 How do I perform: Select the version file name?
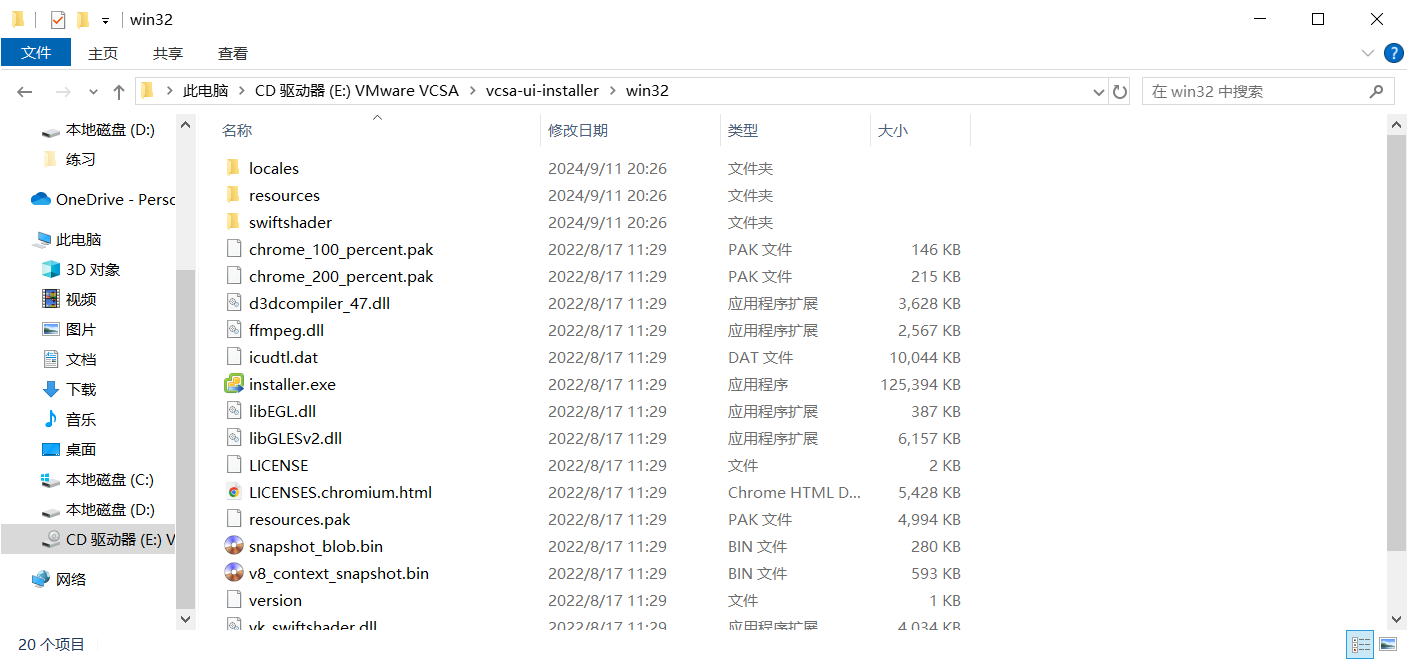[x=275, y=600]
